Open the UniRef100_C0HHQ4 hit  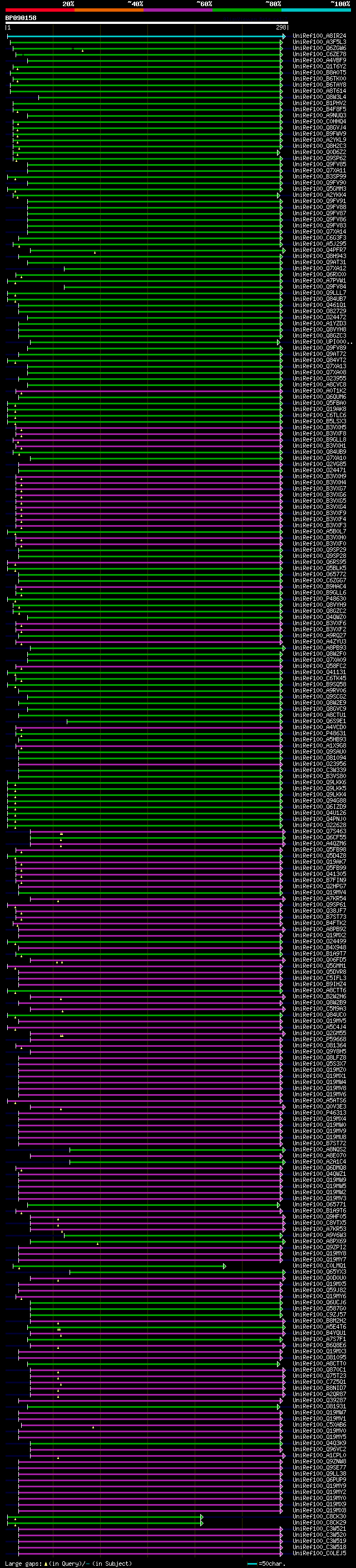click(319, 122)
